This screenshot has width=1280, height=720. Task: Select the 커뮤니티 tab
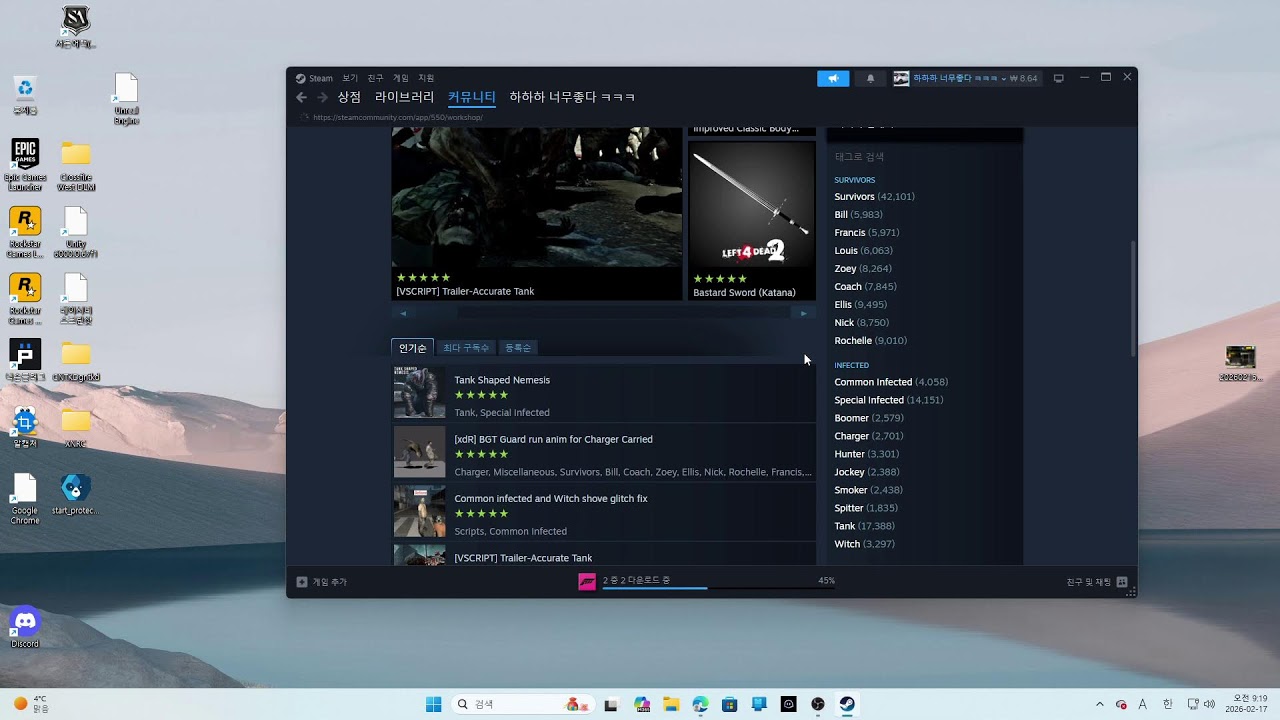tap(471, 97)
